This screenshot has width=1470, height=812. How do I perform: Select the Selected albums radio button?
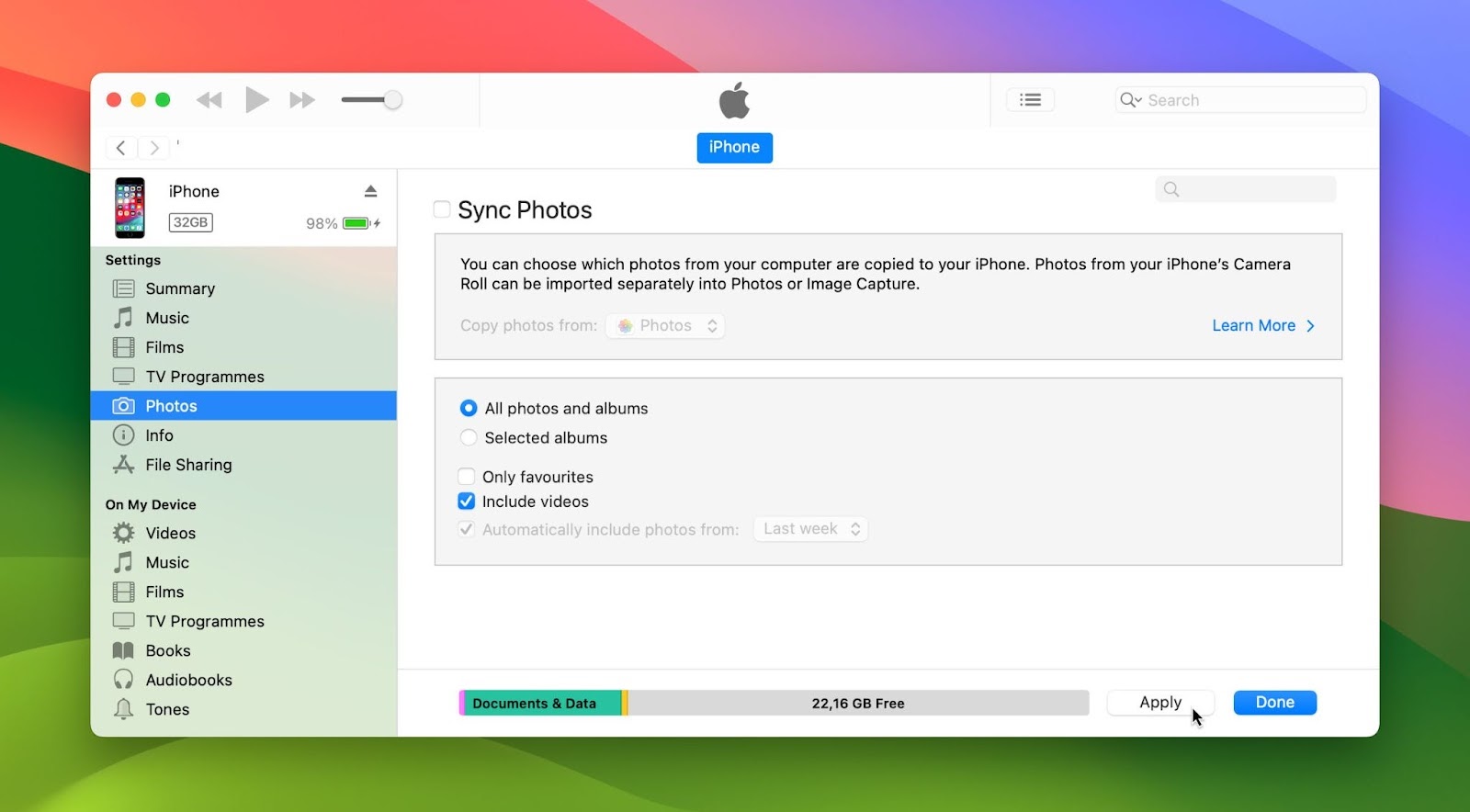[469, 437]
